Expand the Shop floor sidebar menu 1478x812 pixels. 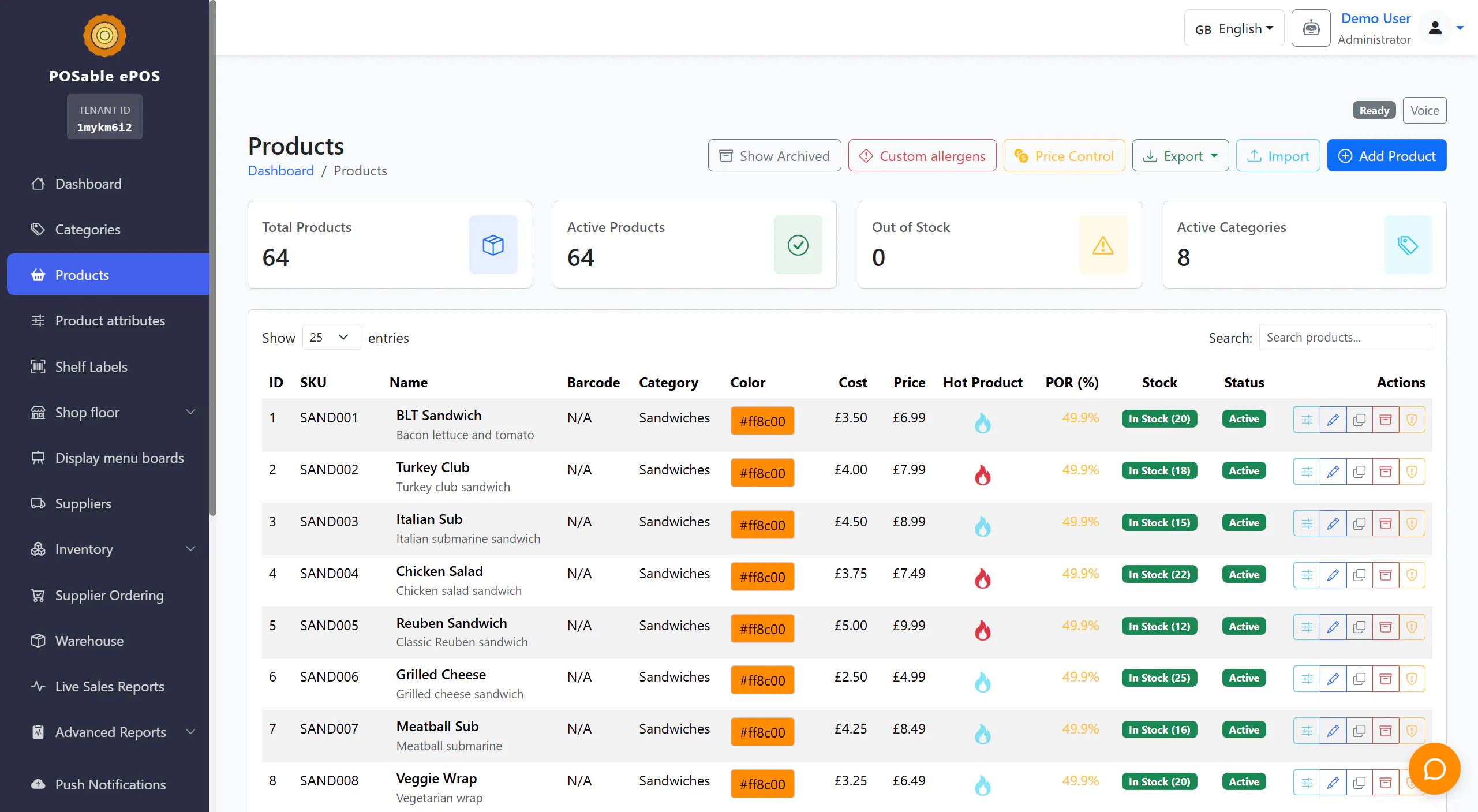(108, 412)
